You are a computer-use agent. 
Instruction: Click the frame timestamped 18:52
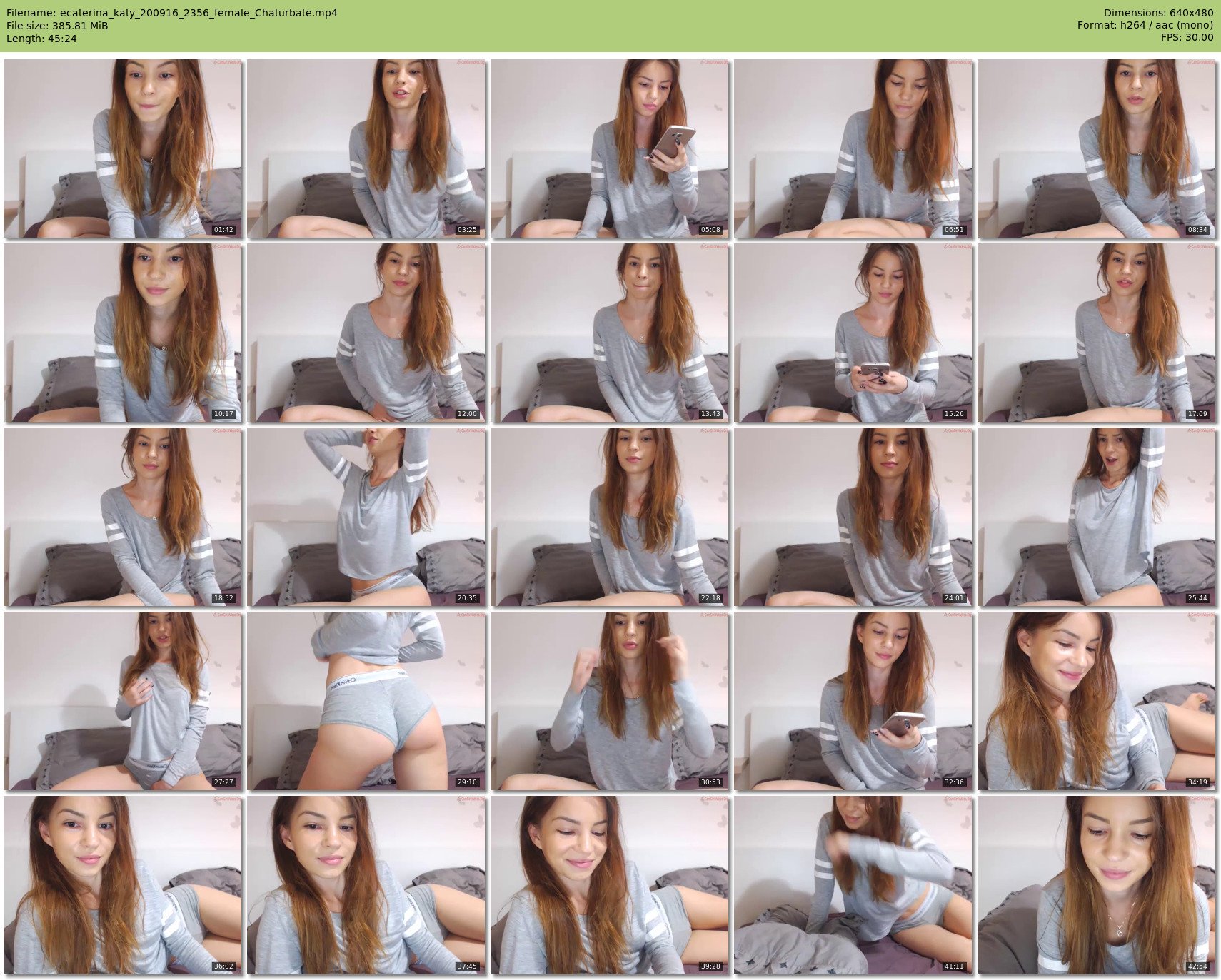tap(123, 517)
